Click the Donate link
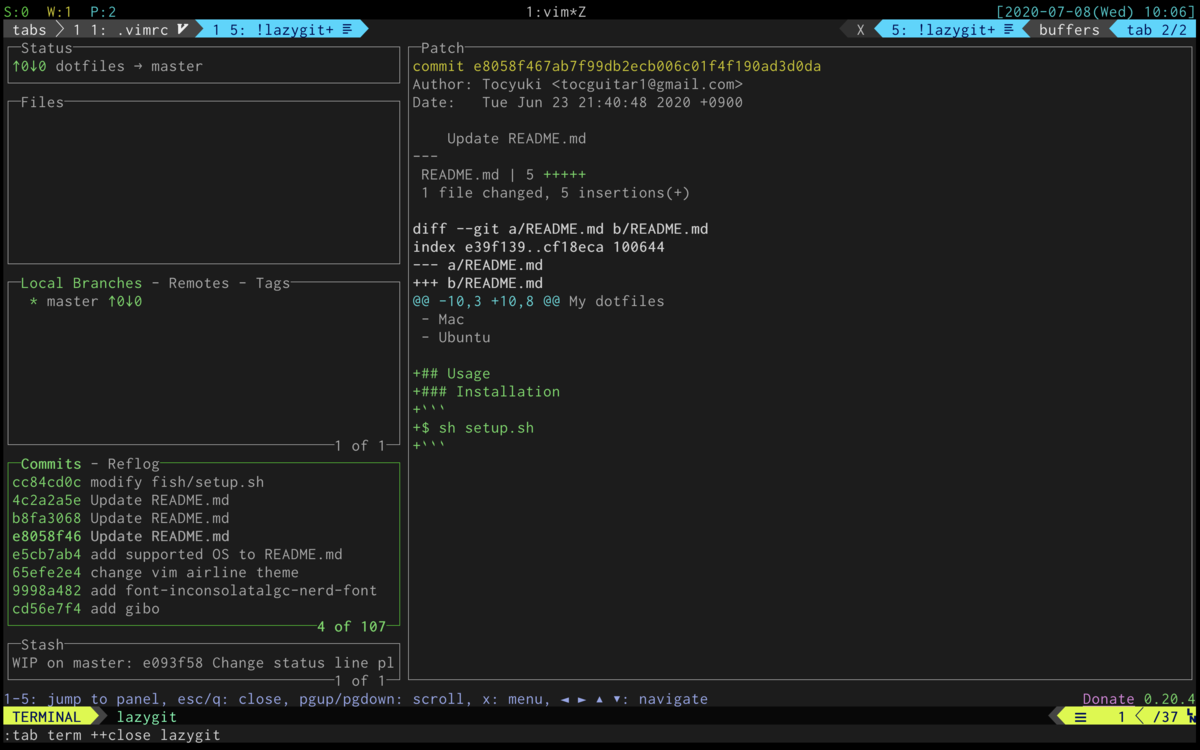This screenshot has height=750, width=1200. click(1108, 699)
